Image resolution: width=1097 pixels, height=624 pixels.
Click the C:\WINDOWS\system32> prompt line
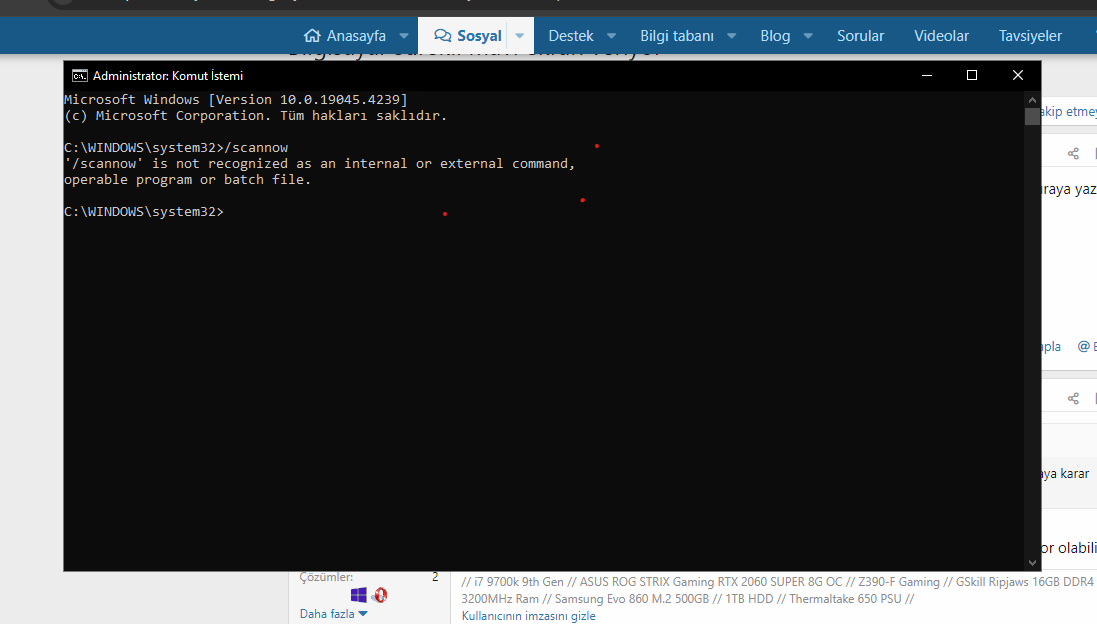(144, 211)
